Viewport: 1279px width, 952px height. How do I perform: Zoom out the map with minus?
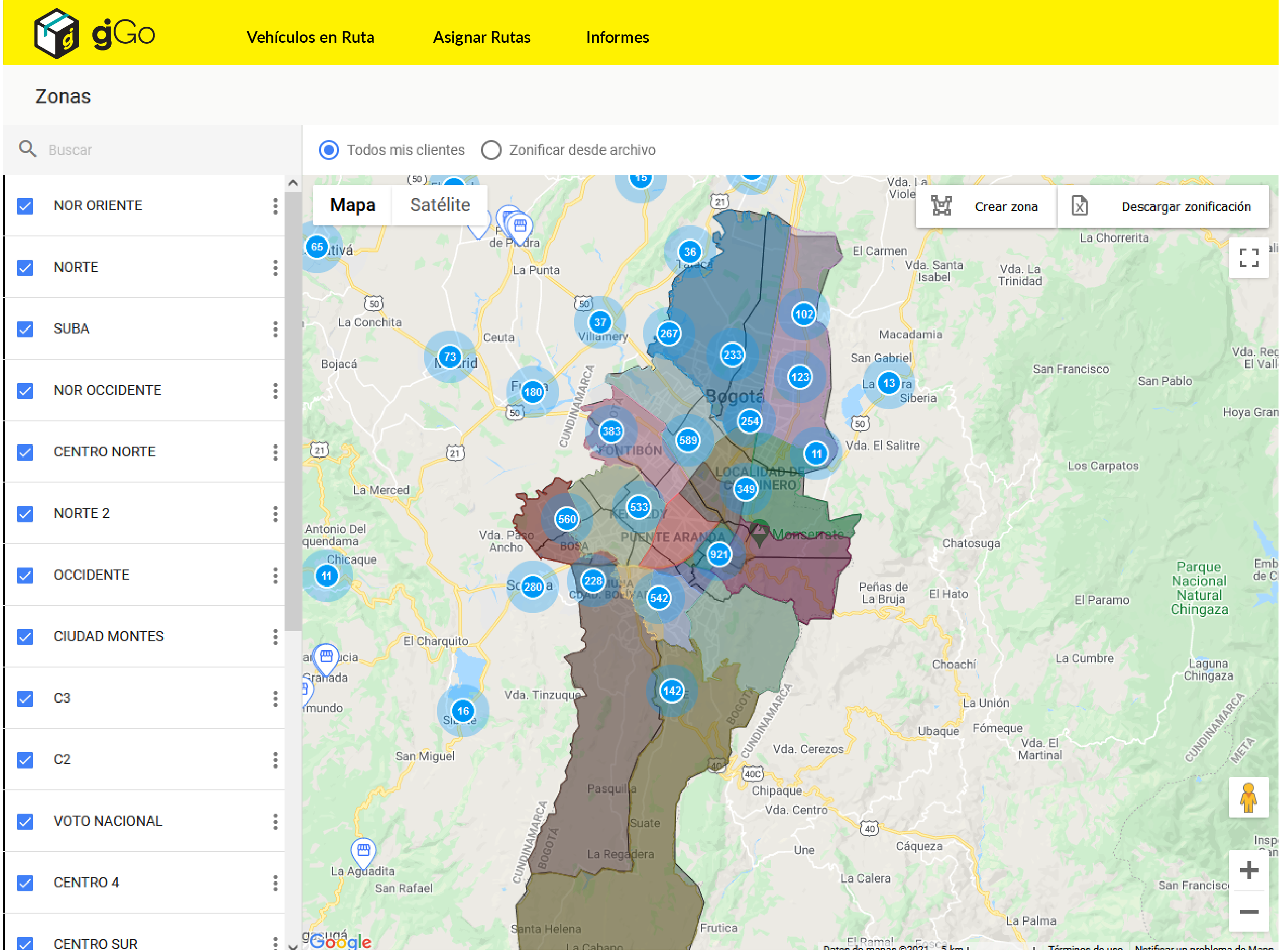pos(1248,912)
